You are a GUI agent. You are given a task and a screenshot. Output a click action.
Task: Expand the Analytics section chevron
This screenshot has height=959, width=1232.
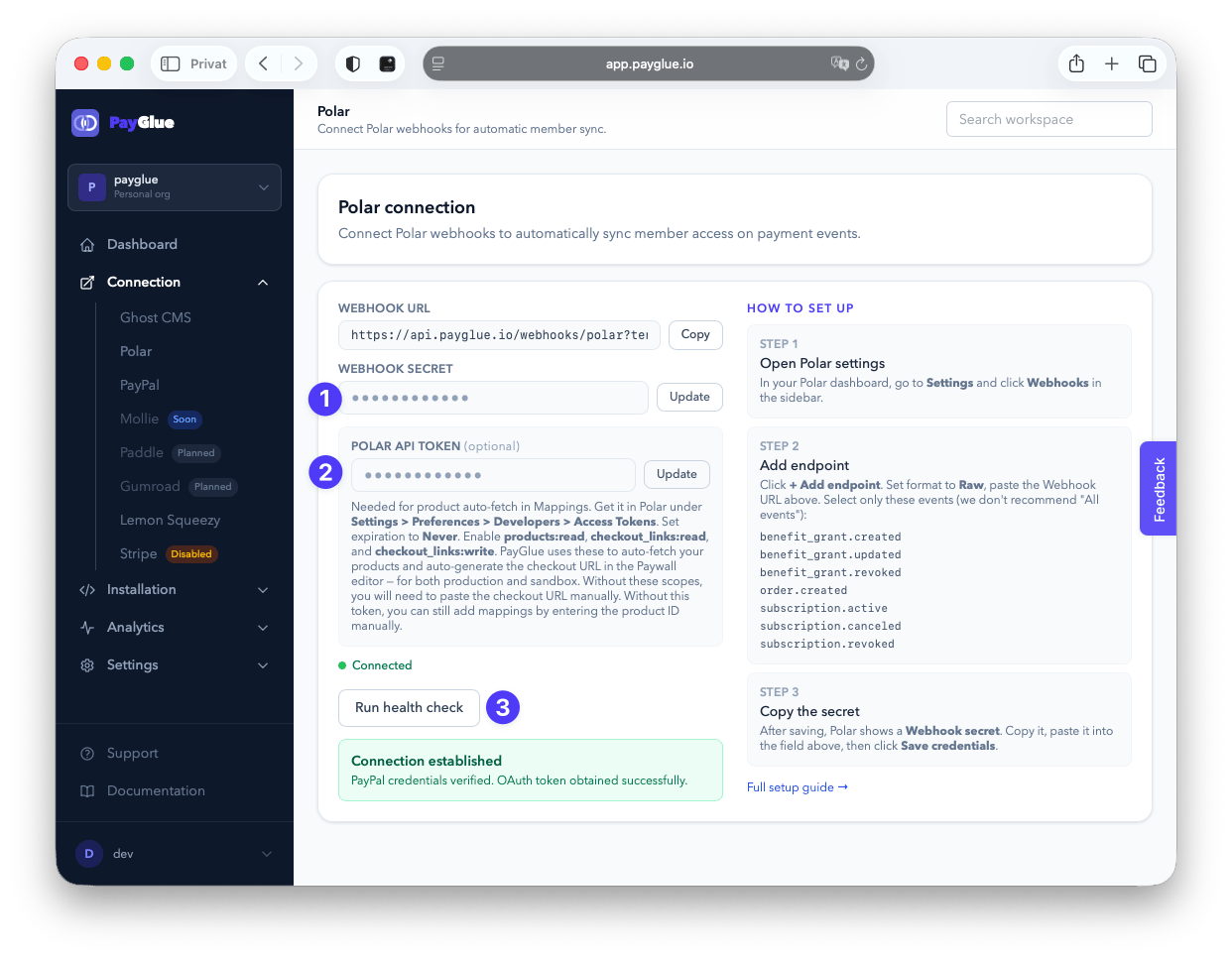263,628
